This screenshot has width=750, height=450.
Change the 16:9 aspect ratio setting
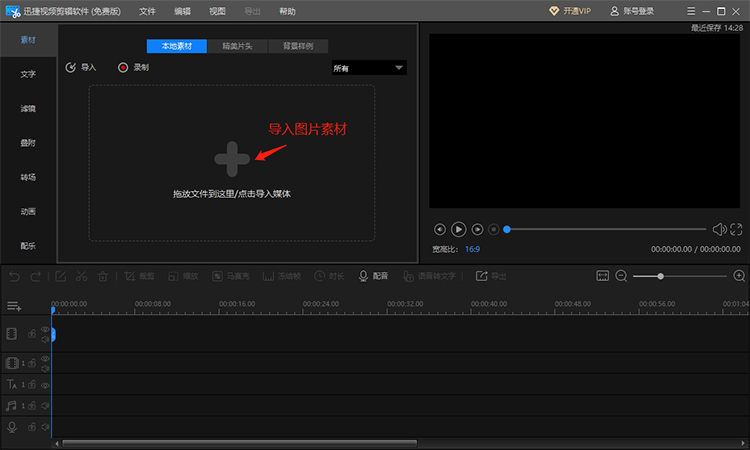pyautogui.click(x=472, y=249)
